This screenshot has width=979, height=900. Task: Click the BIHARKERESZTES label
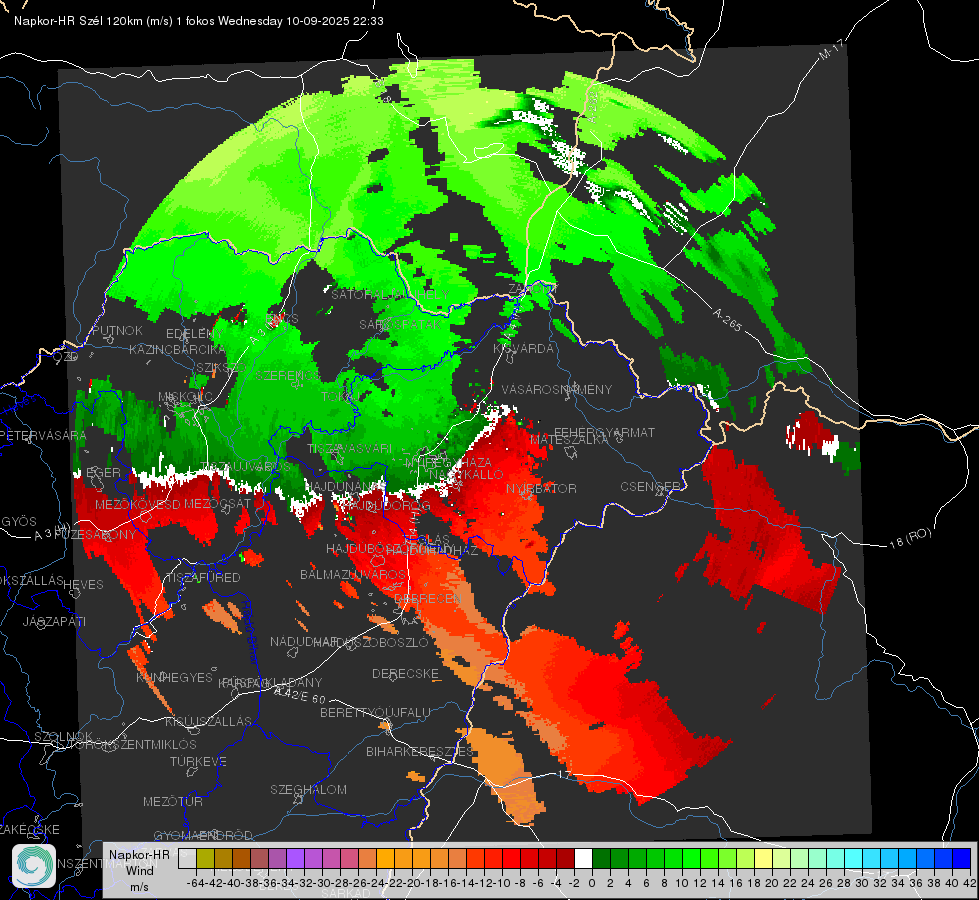pyautogui.click(x=420, y=751)
